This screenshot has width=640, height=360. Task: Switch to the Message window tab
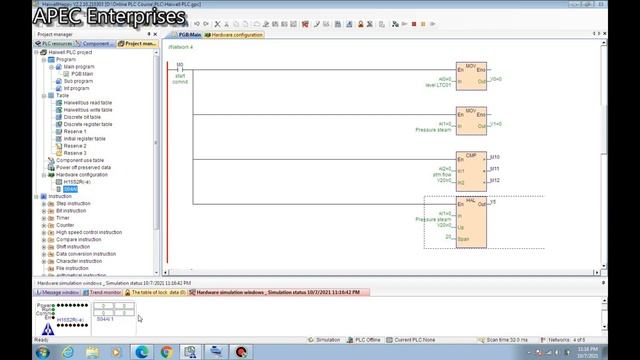tap(58, 292)
